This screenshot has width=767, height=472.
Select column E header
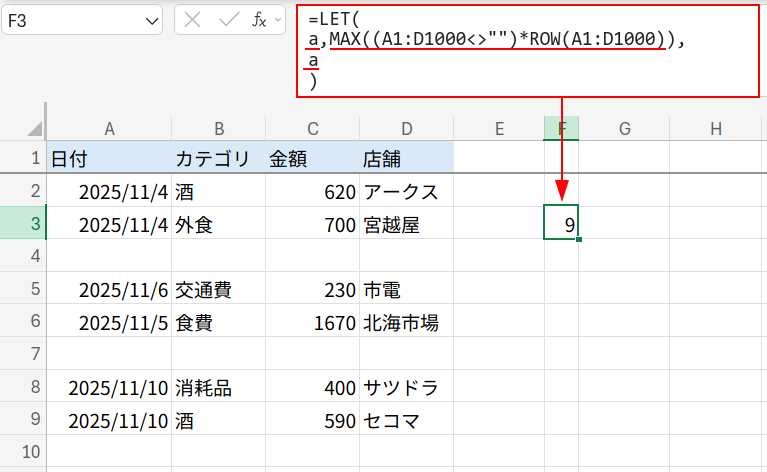coord(499,129)
